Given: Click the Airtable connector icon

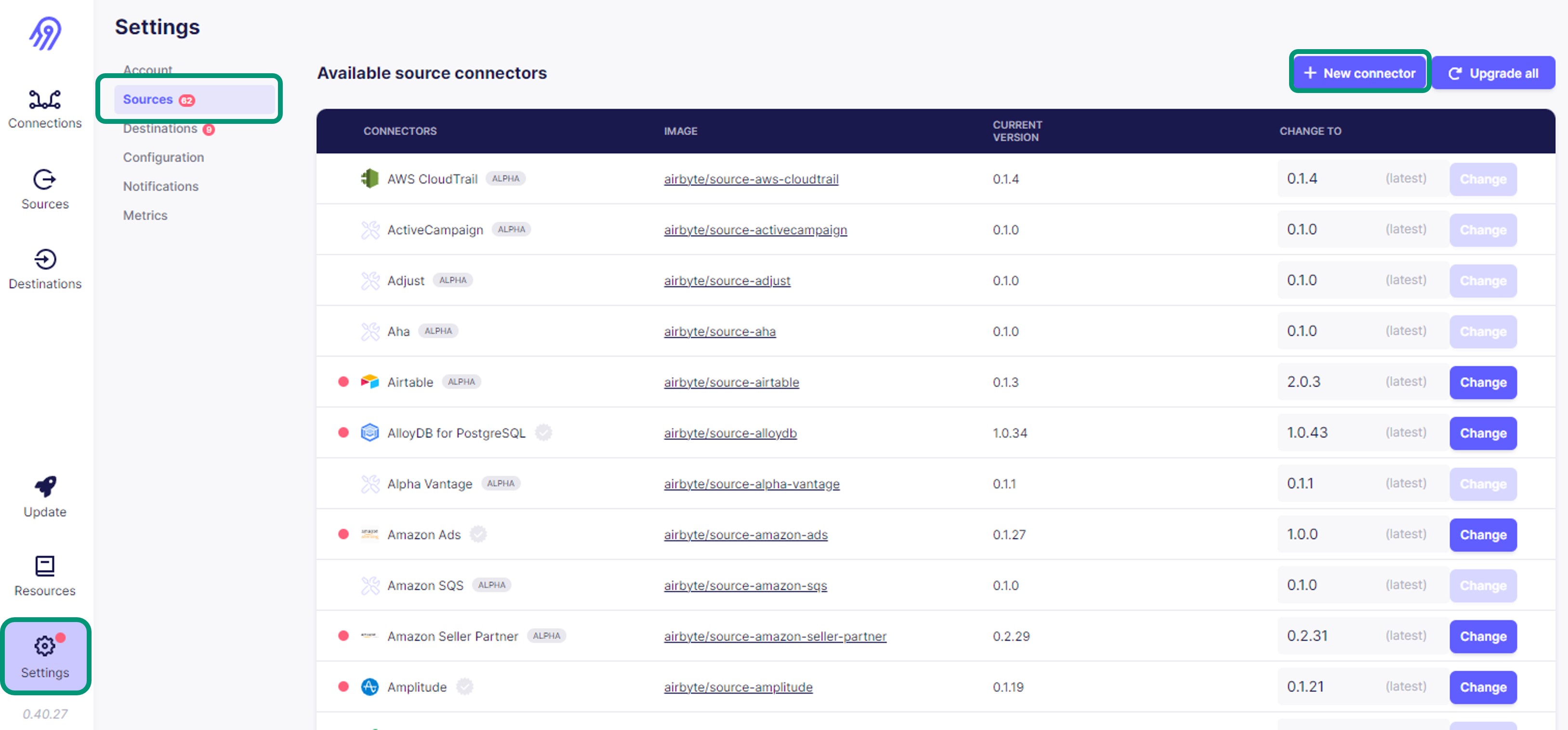Looking at the screenshot, I should click(370, 382).
